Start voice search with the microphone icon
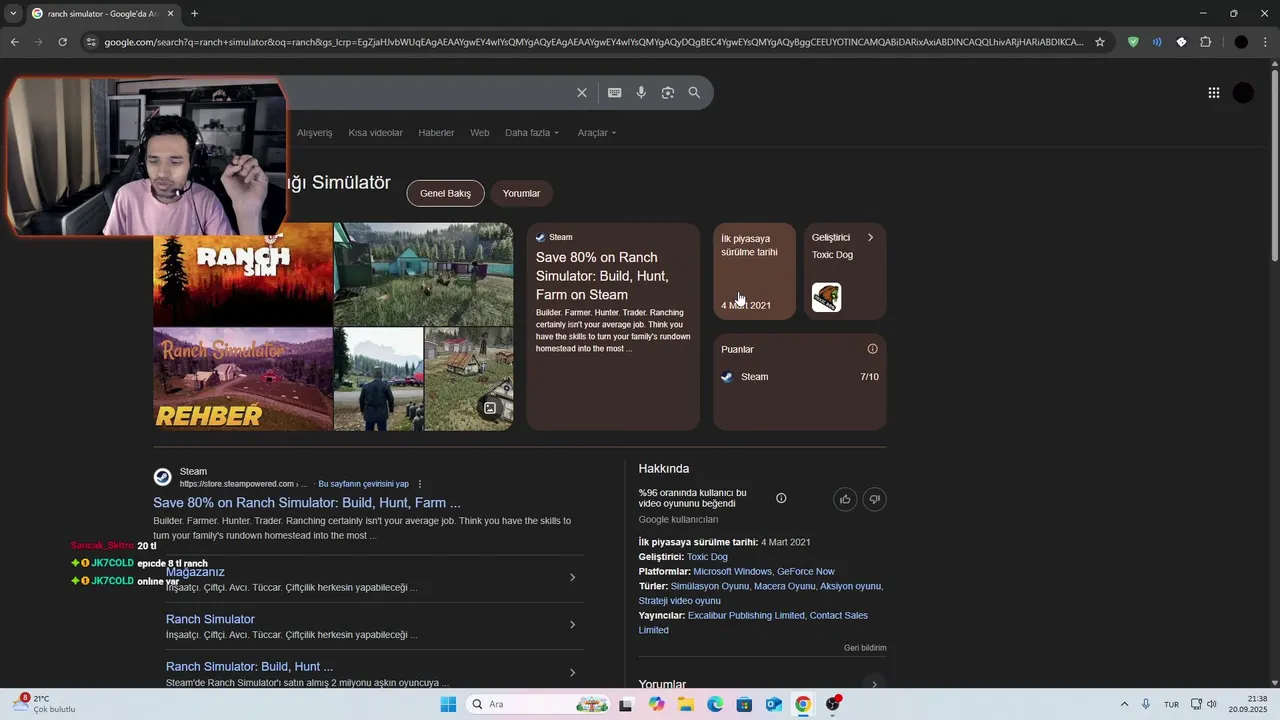The height and width of the screenshot is (720, 1280). 641,92
